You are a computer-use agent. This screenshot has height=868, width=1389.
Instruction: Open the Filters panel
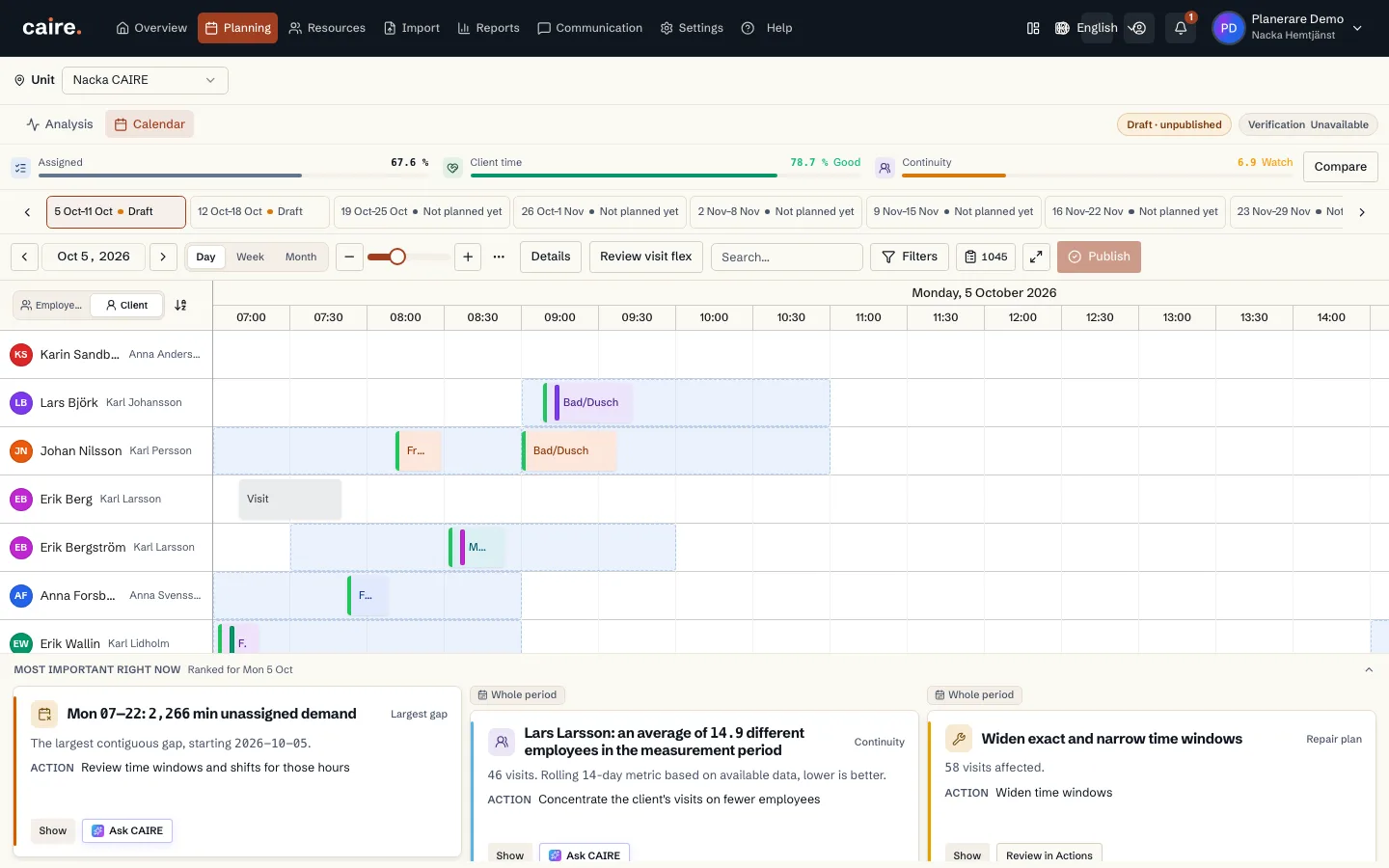[x=910, y=257]
